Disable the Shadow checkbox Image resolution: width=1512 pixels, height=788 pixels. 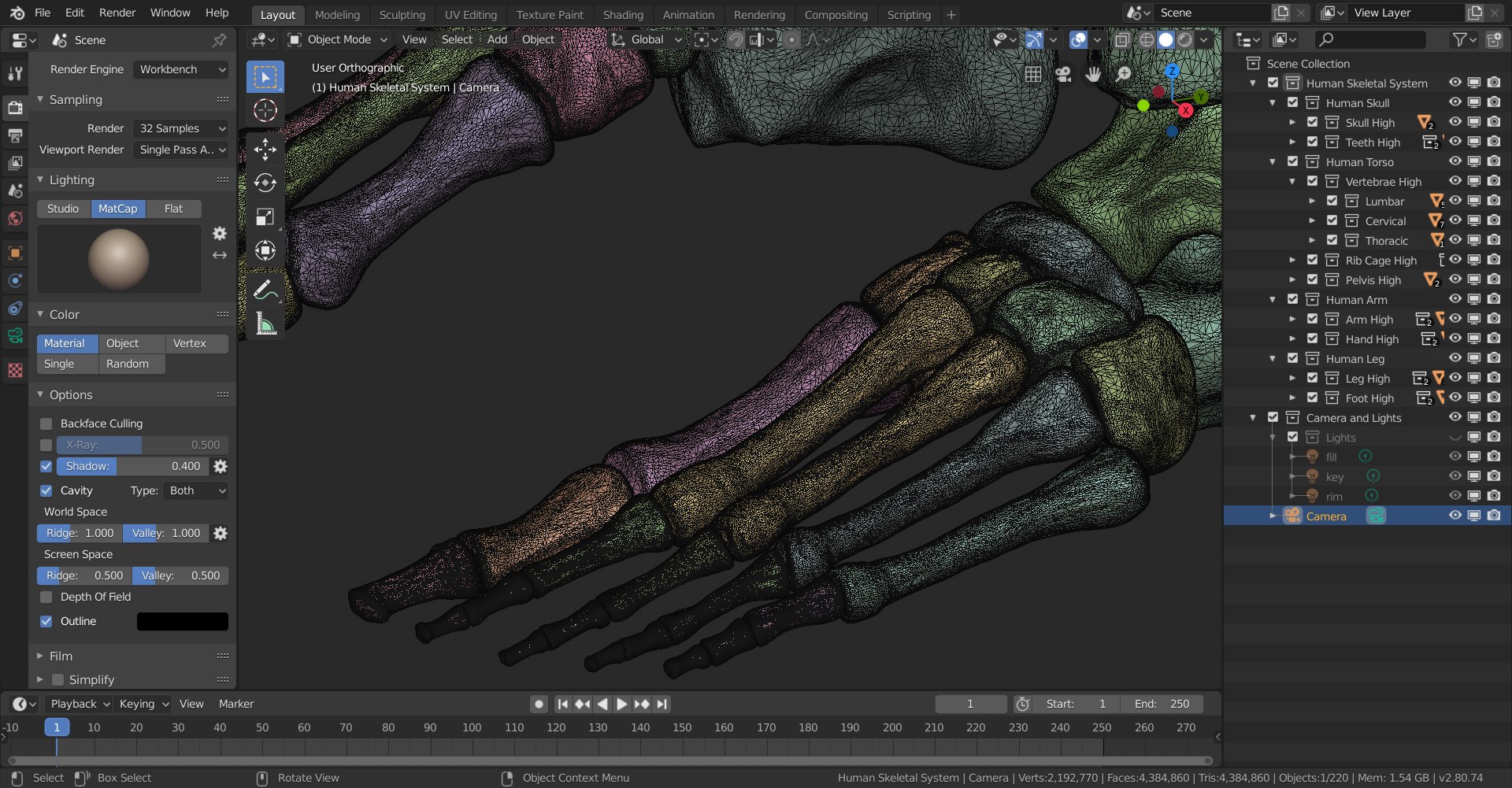(x=46, y=466)
